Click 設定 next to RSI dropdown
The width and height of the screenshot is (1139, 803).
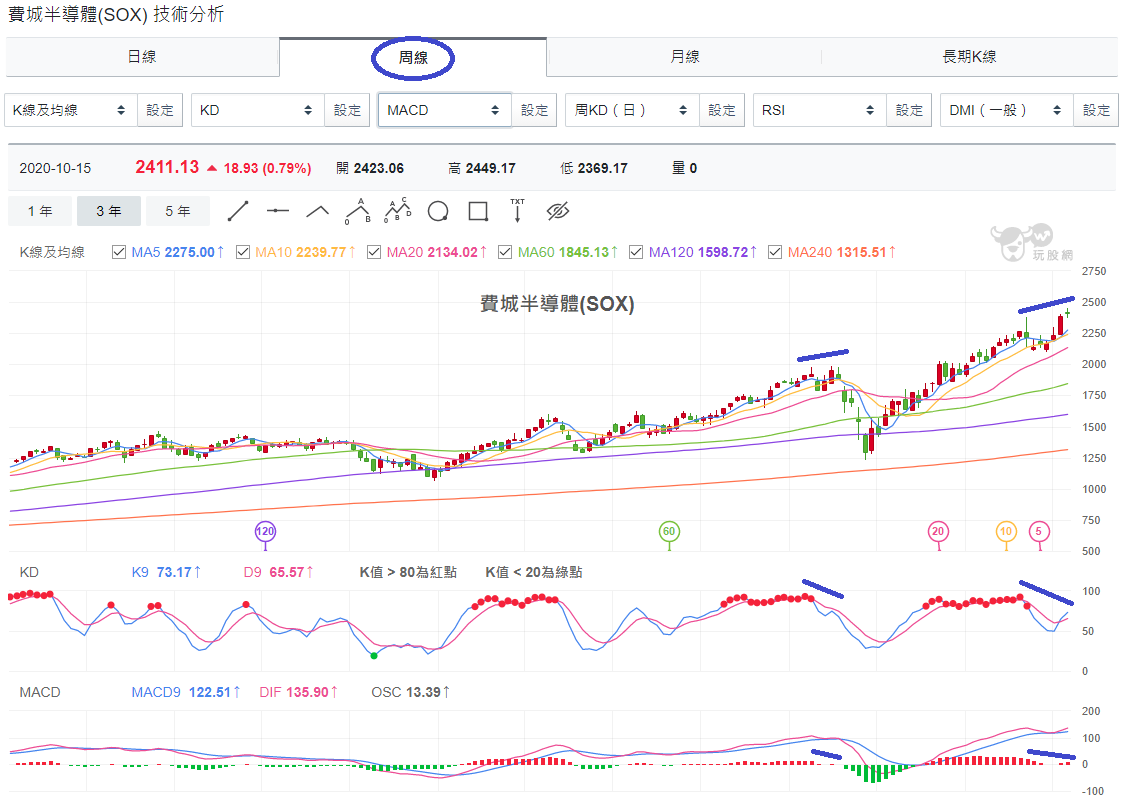909,110
